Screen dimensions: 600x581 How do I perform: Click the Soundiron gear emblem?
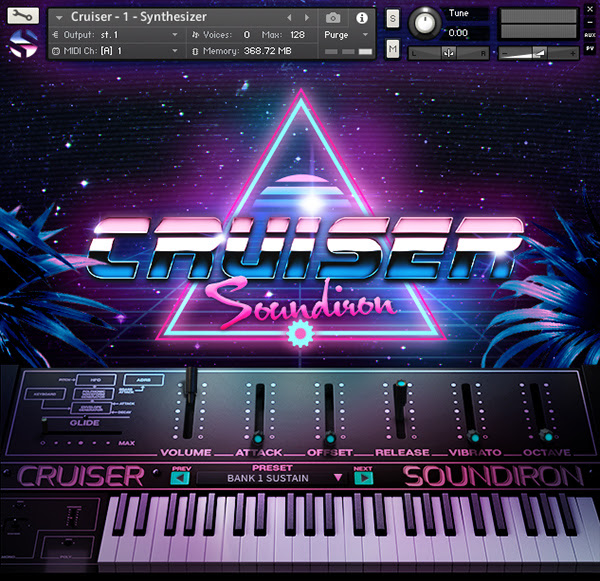pyautogui.click(x=300, y=333)
